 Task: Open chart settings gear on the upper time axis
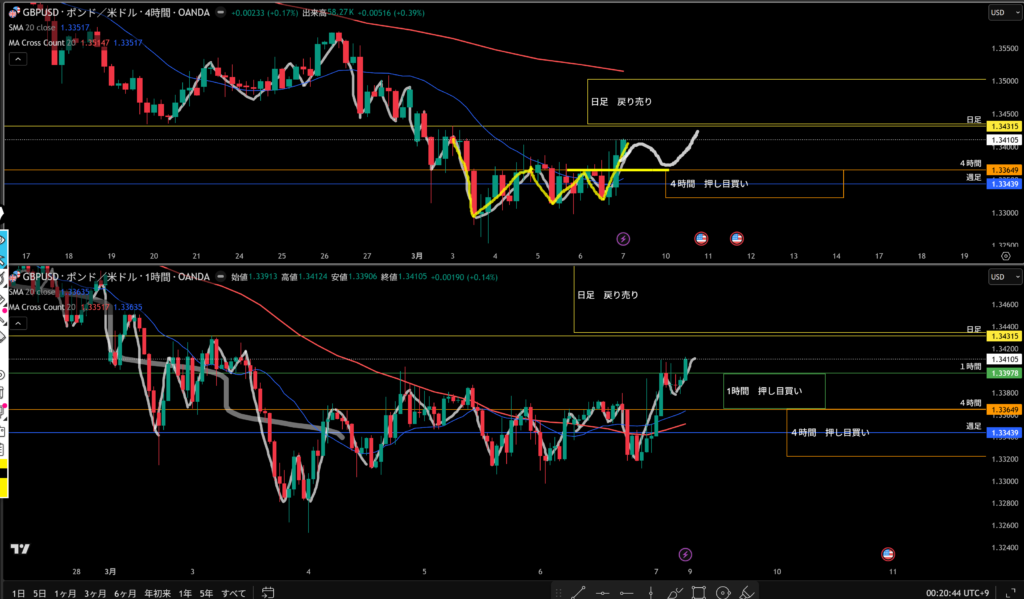1005,256
